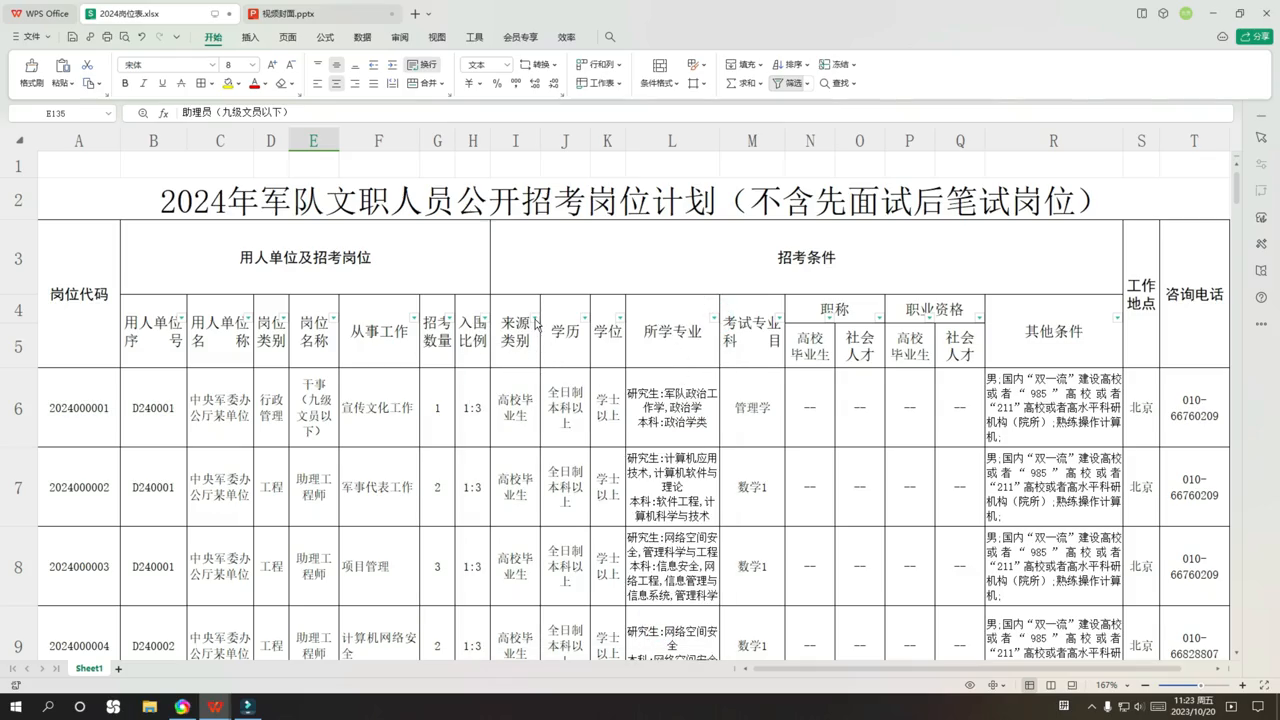
Task: Toggle bold formatting
Action: pos(125,84)
